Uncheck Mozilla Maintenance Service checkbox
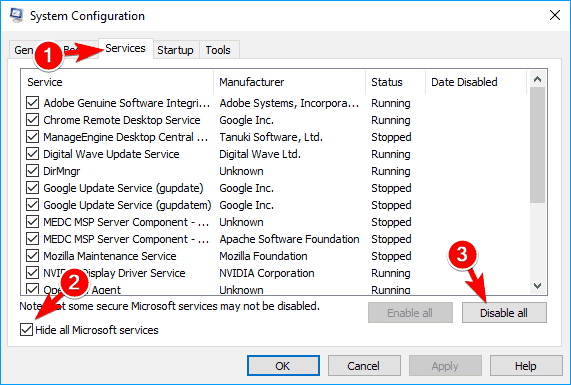The image size is (571, 385). 32,256
